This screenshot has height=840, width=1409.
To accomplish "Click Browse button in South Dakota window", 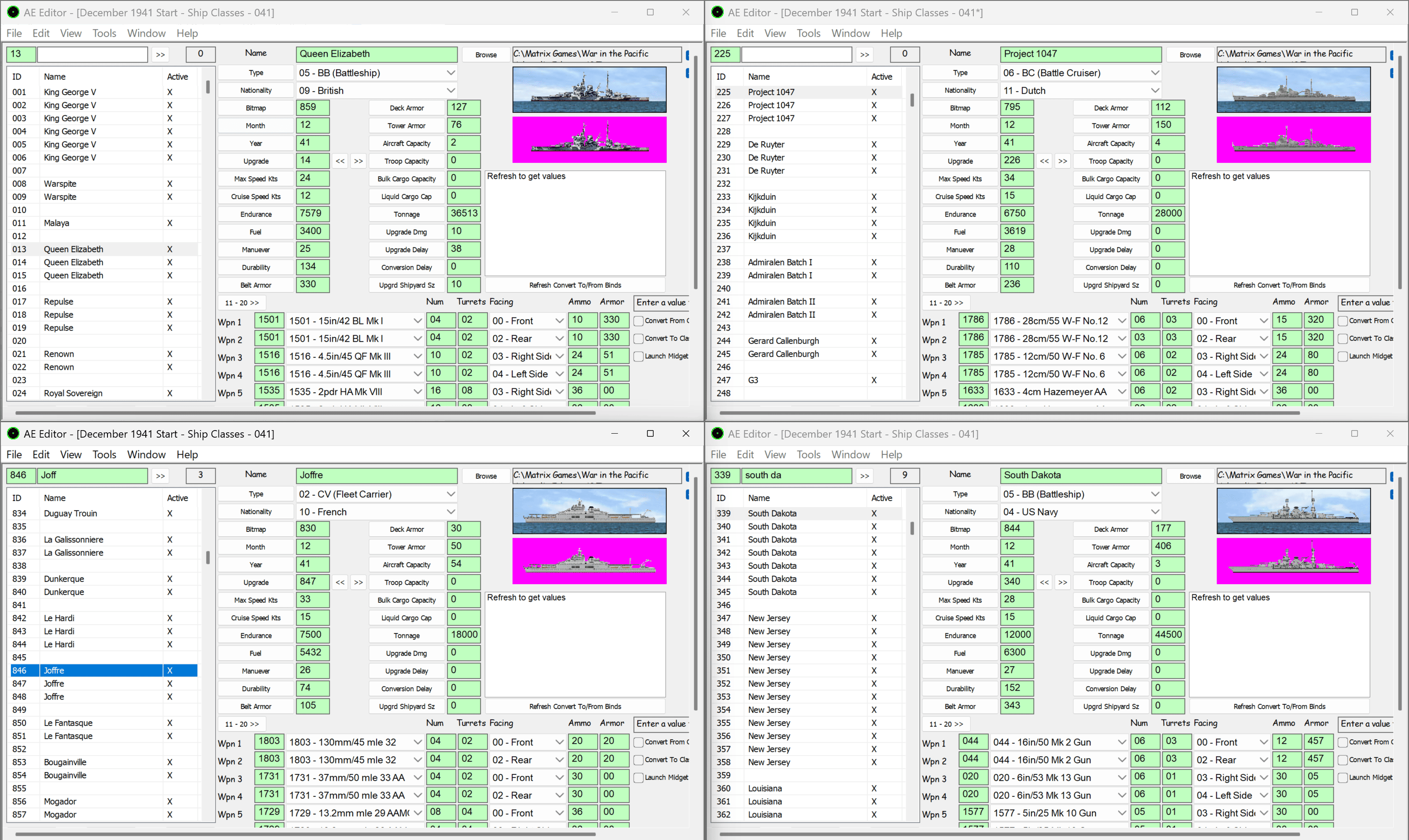I will 1190,476.
